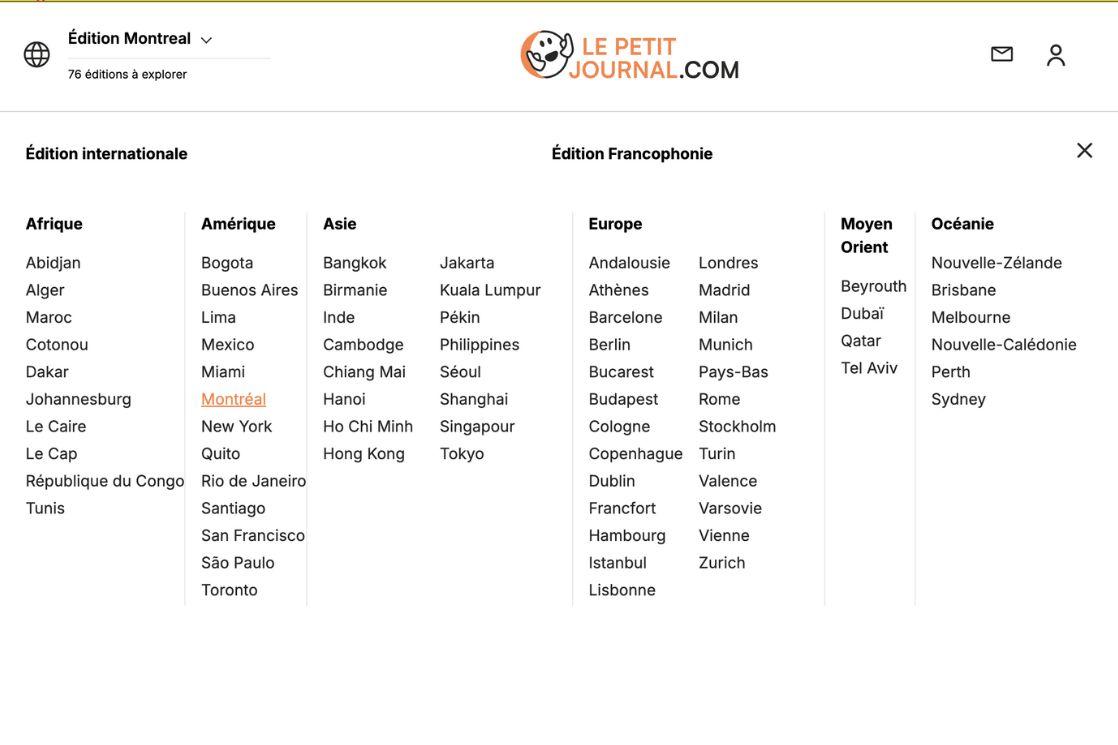The image size is (1118, 745).
Task: Go to the Lisbonne edition
Action: (622, 590)
